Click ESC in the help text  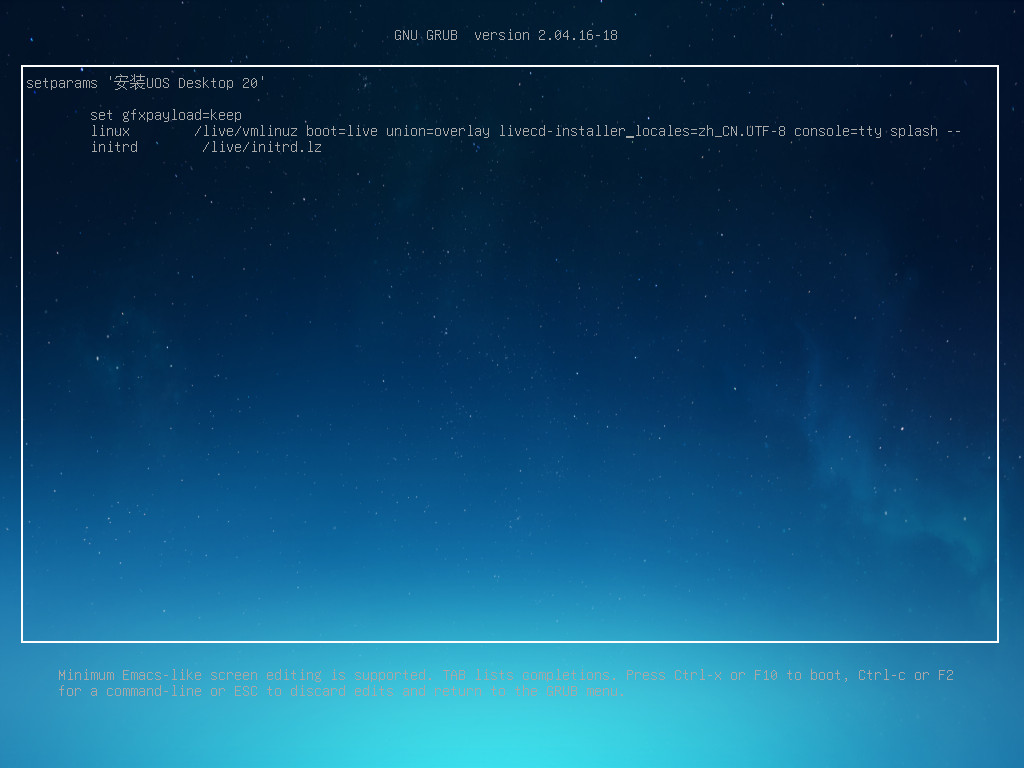246,691
